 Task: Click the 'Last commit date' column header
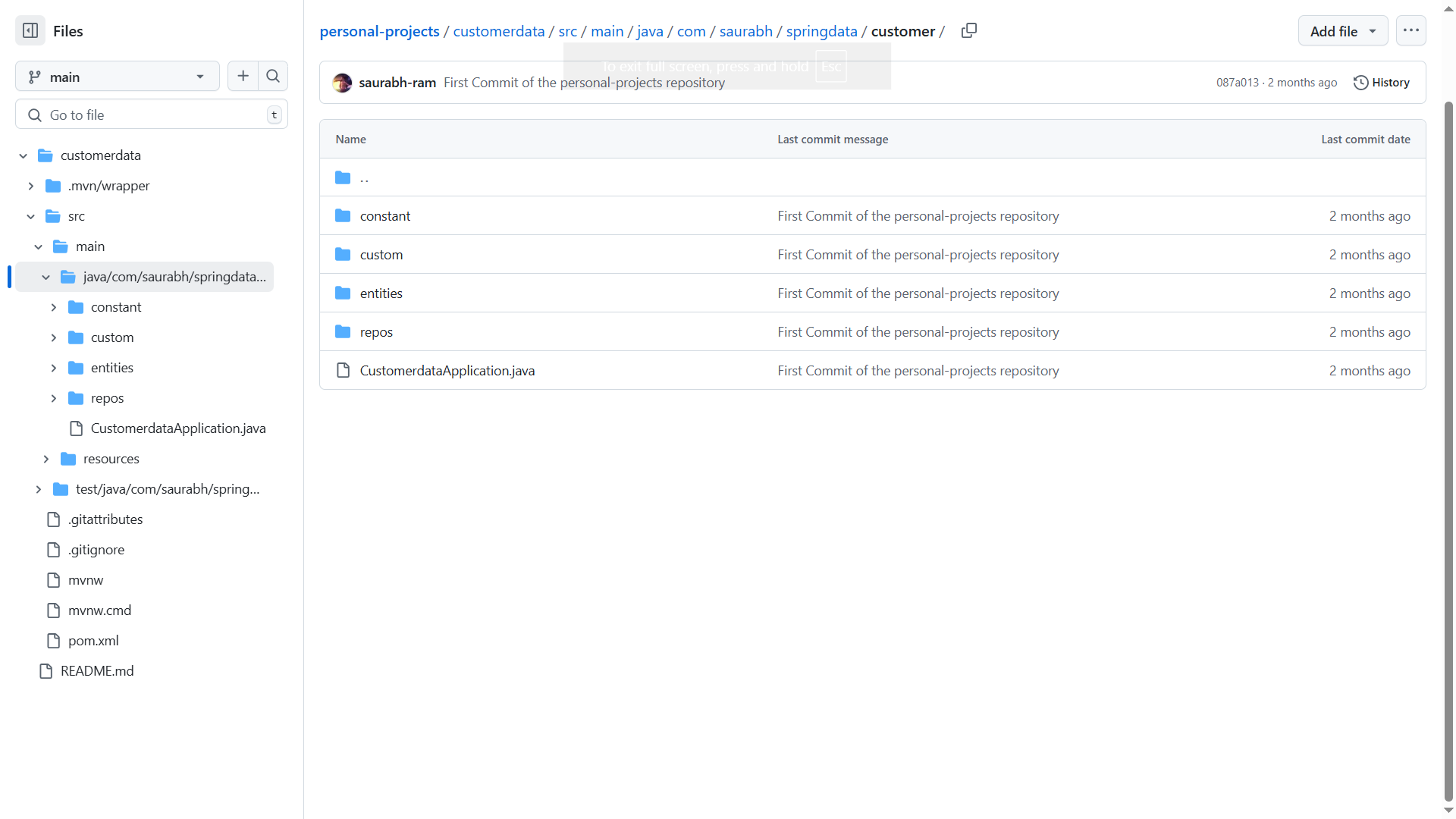(x=1366, y=140)
